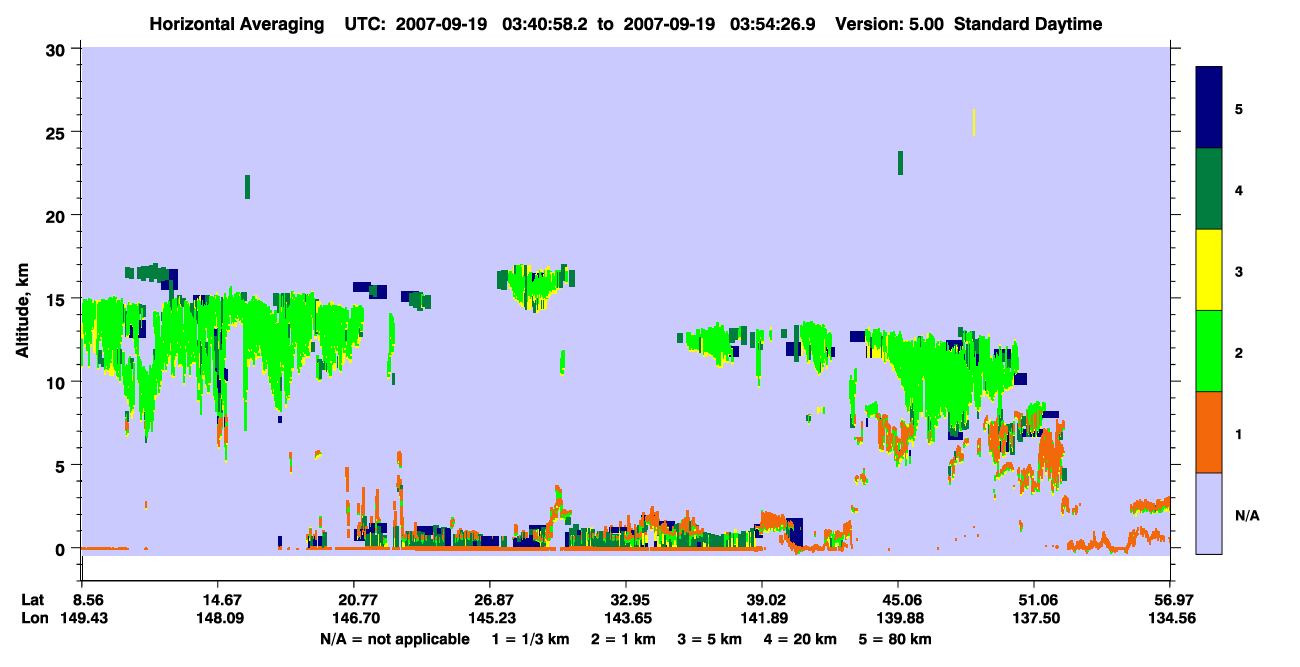Click the legend text '2 = 1 km'

[x=624, y=639]
